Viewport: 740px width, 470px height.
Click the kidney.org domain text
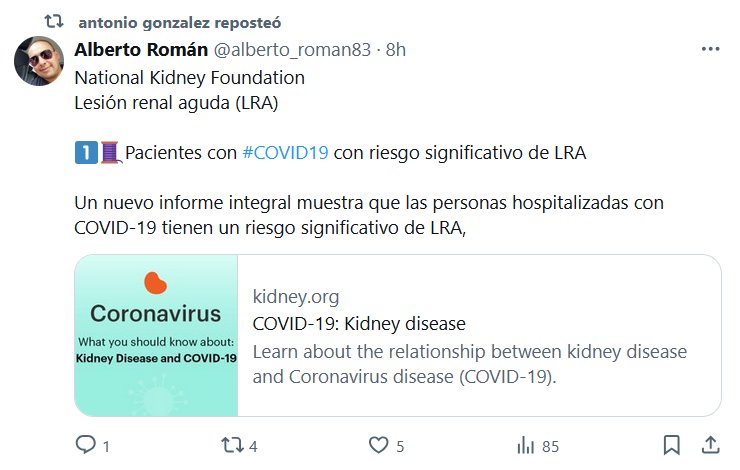tap(296, 297)
